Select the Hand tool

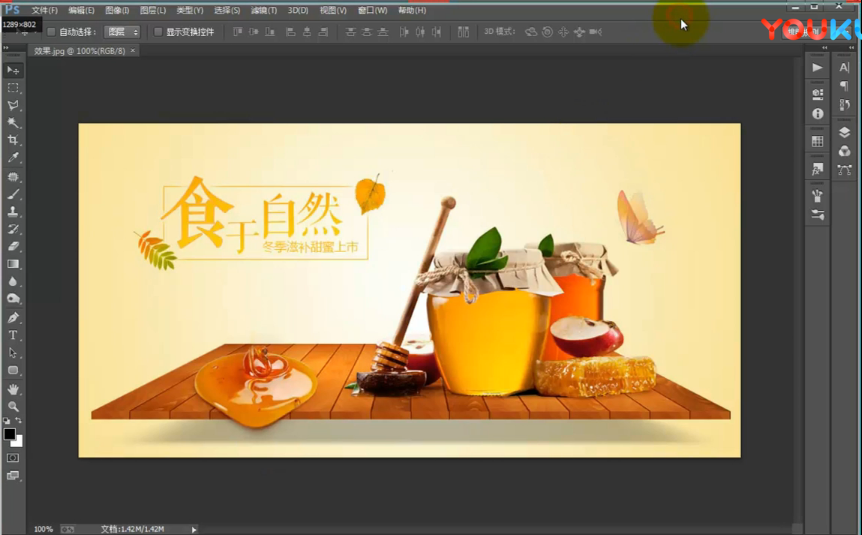(x=13, y=389)
